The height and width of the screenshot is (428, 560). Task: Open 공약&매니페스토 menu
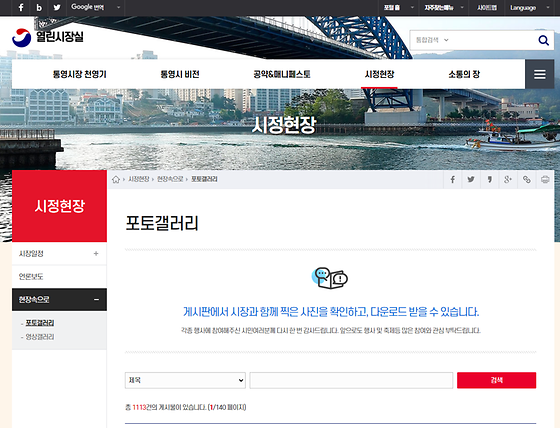[282, 74]
